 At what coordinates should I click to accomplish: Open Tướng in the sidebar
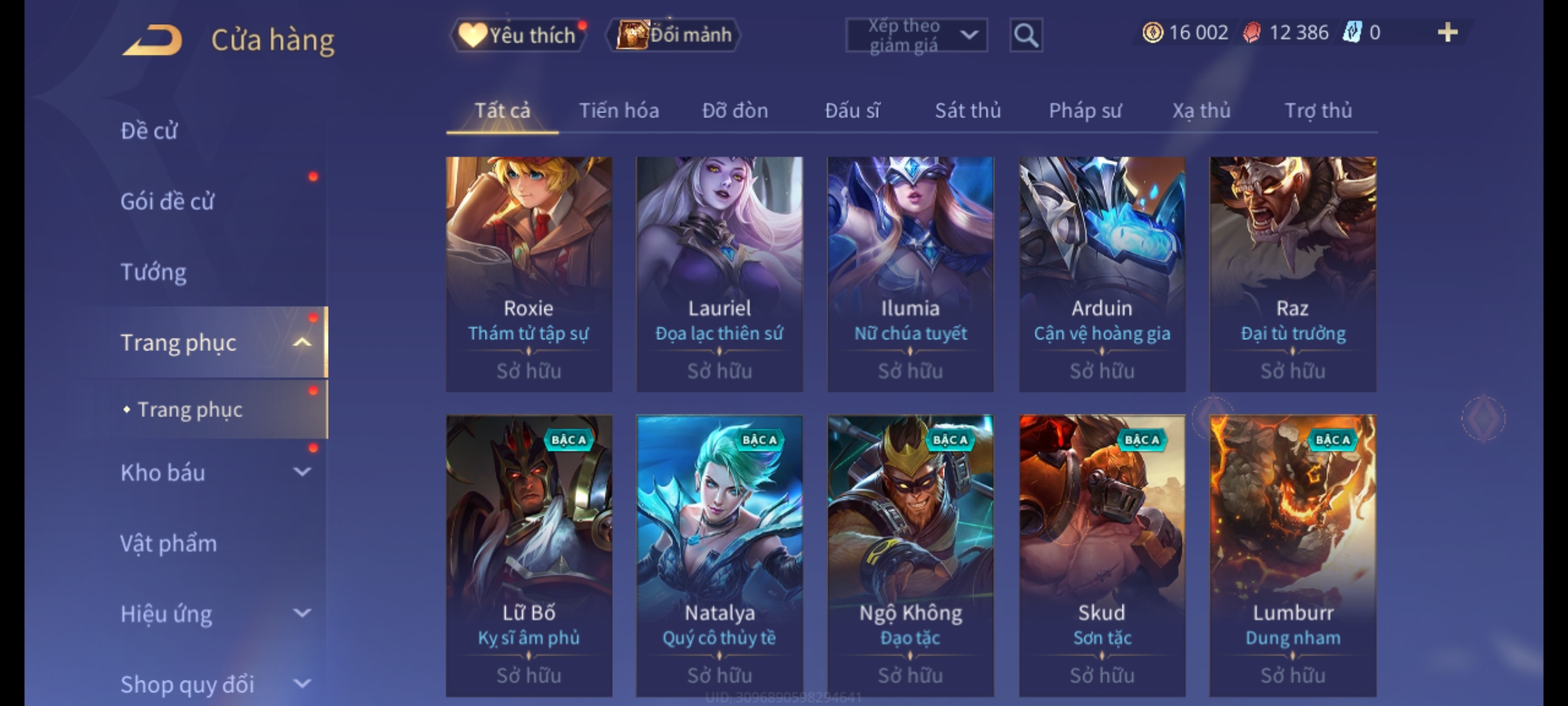[153, 271]
